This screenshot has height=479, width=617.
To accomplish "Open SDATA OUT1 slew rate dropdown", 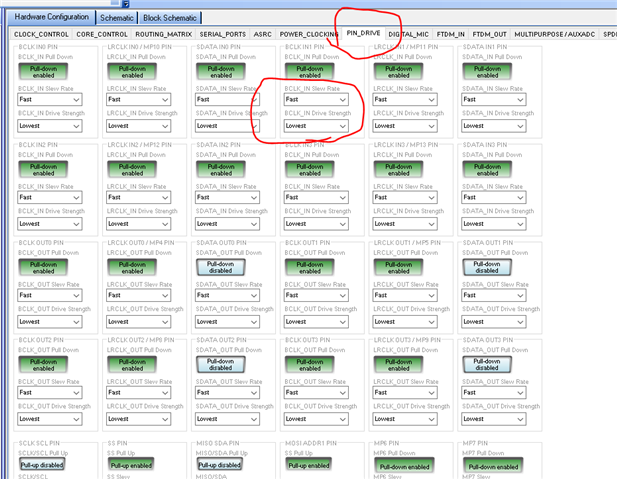I will tap(494, 295).
